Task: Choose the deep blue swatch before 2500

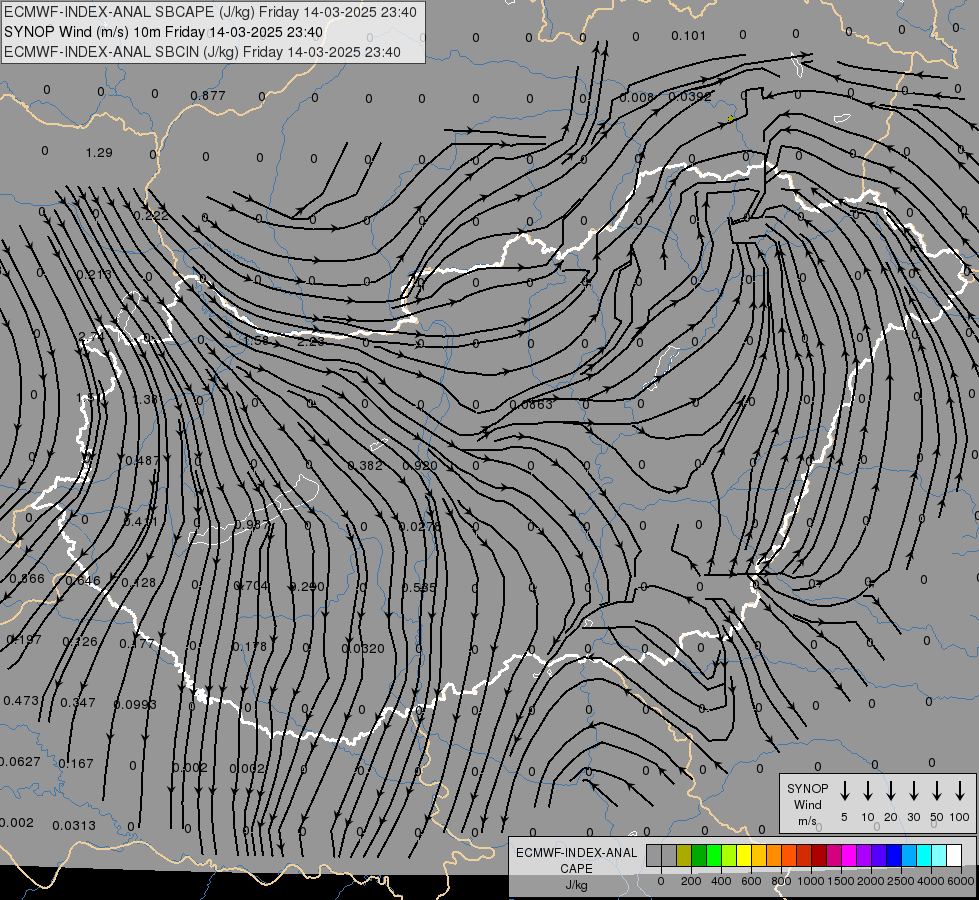Action: 894,856
